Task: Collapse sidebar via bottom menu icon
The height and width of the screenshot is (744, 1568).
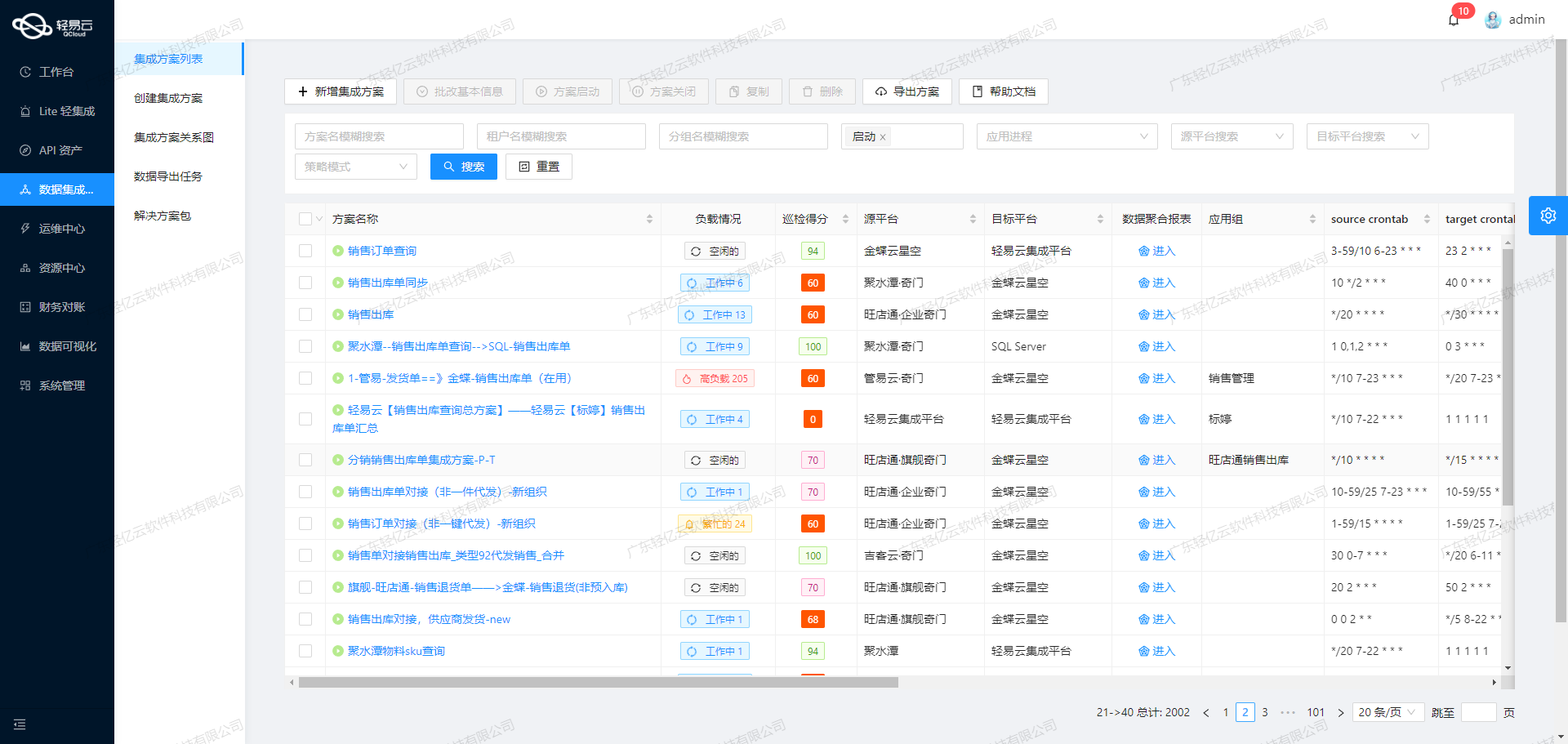Action: tap(20, 724)
